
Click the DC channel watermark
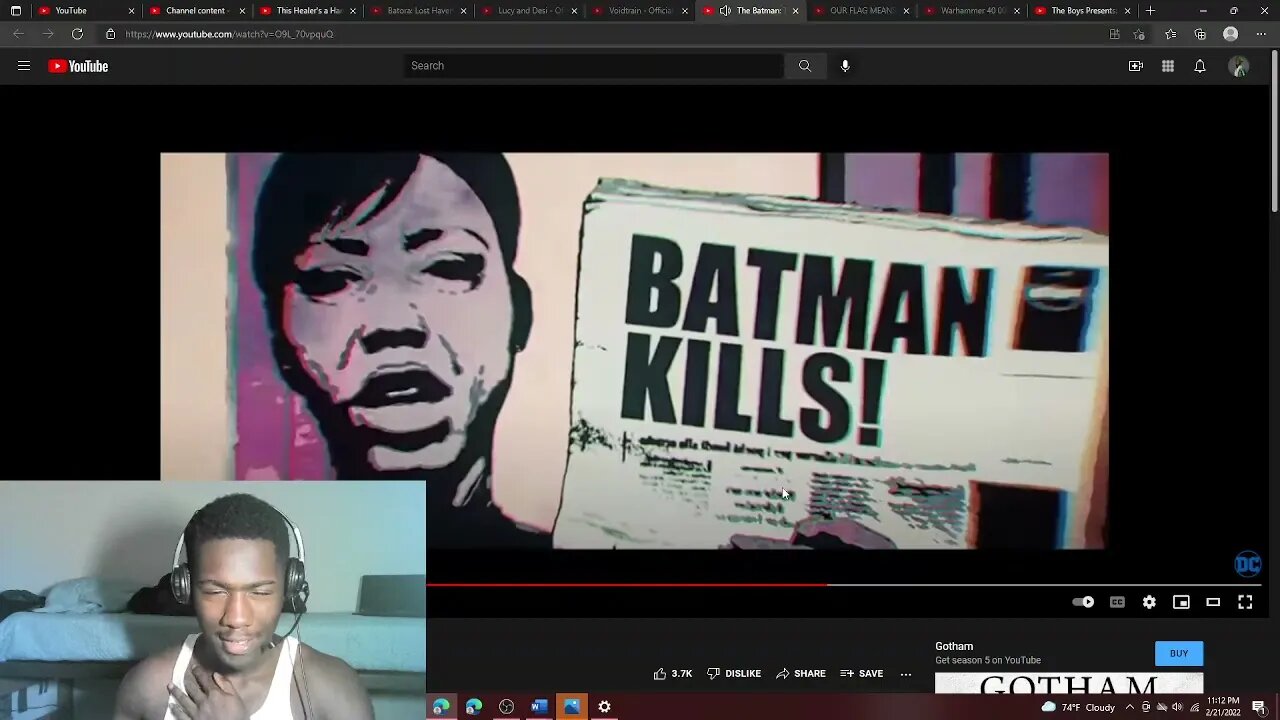pos(1248,564)
